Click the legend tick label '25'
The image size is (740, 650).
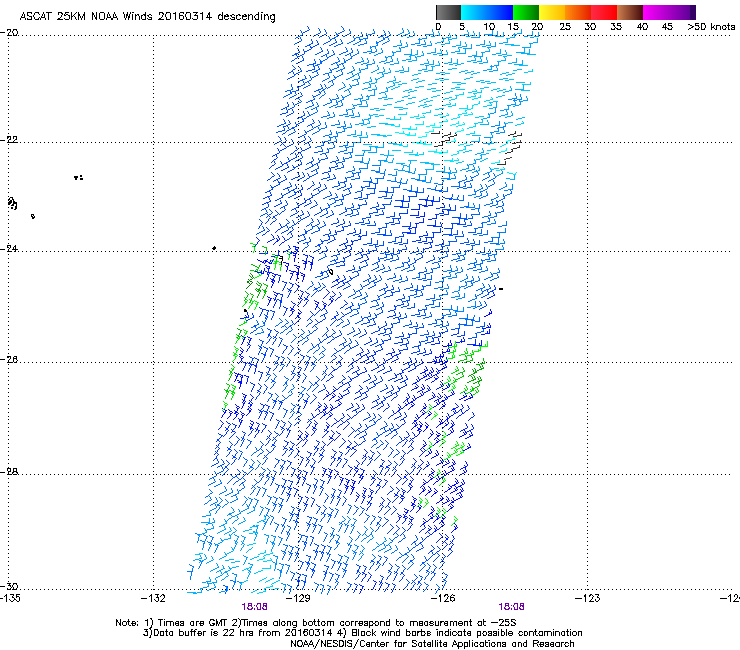pyautogui.click(x=565, y=27)
